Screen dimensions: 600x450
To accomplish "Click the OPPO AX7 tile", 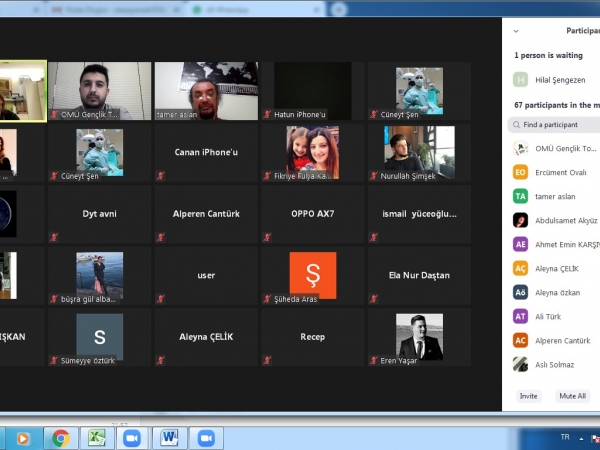I will pos(313,214).
